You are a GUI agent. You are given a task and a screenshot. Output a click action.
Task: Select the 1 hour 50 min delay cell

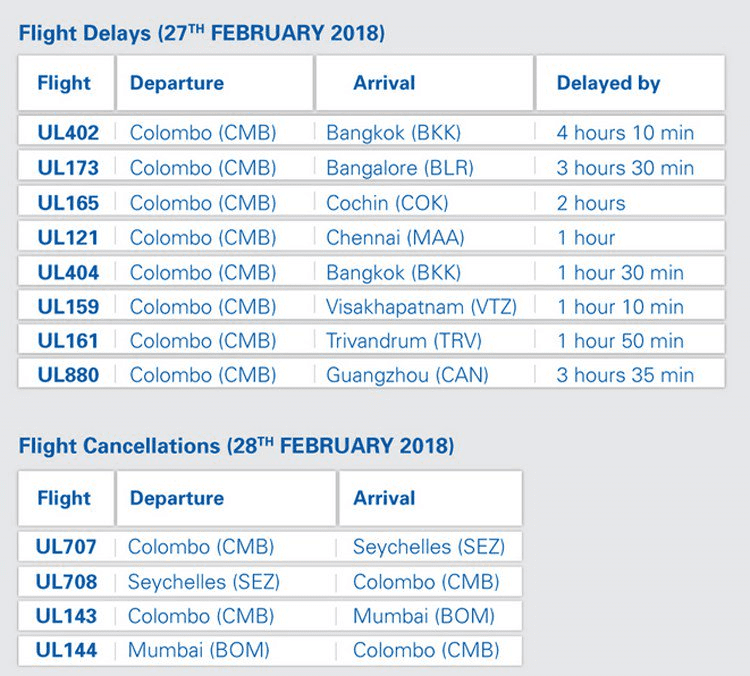[620, 341]
